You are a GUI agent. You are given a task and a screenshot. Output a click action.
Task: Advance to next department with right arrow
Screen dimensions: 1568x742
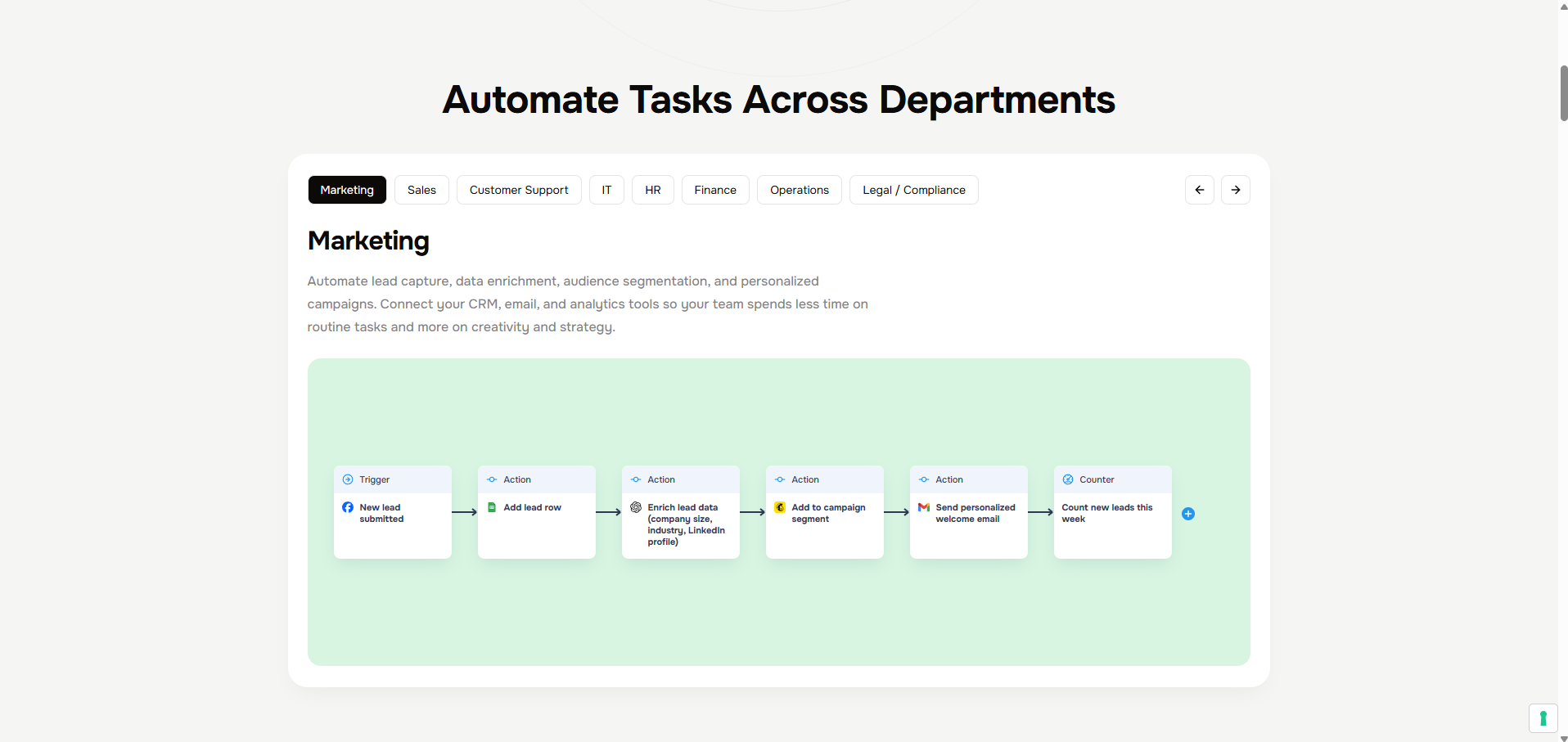point(1236,190)
